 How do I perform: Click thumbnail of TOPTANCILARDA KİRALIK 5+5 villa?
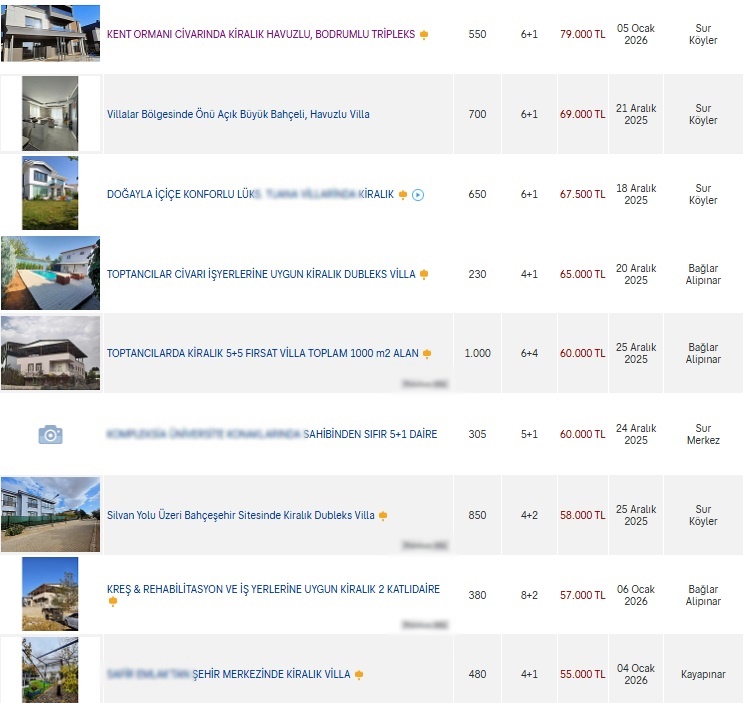click(50, 353)
